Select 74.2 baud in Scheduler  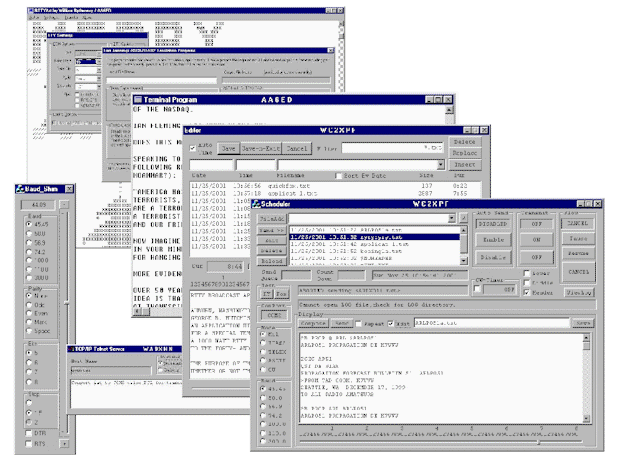[263, 416]
